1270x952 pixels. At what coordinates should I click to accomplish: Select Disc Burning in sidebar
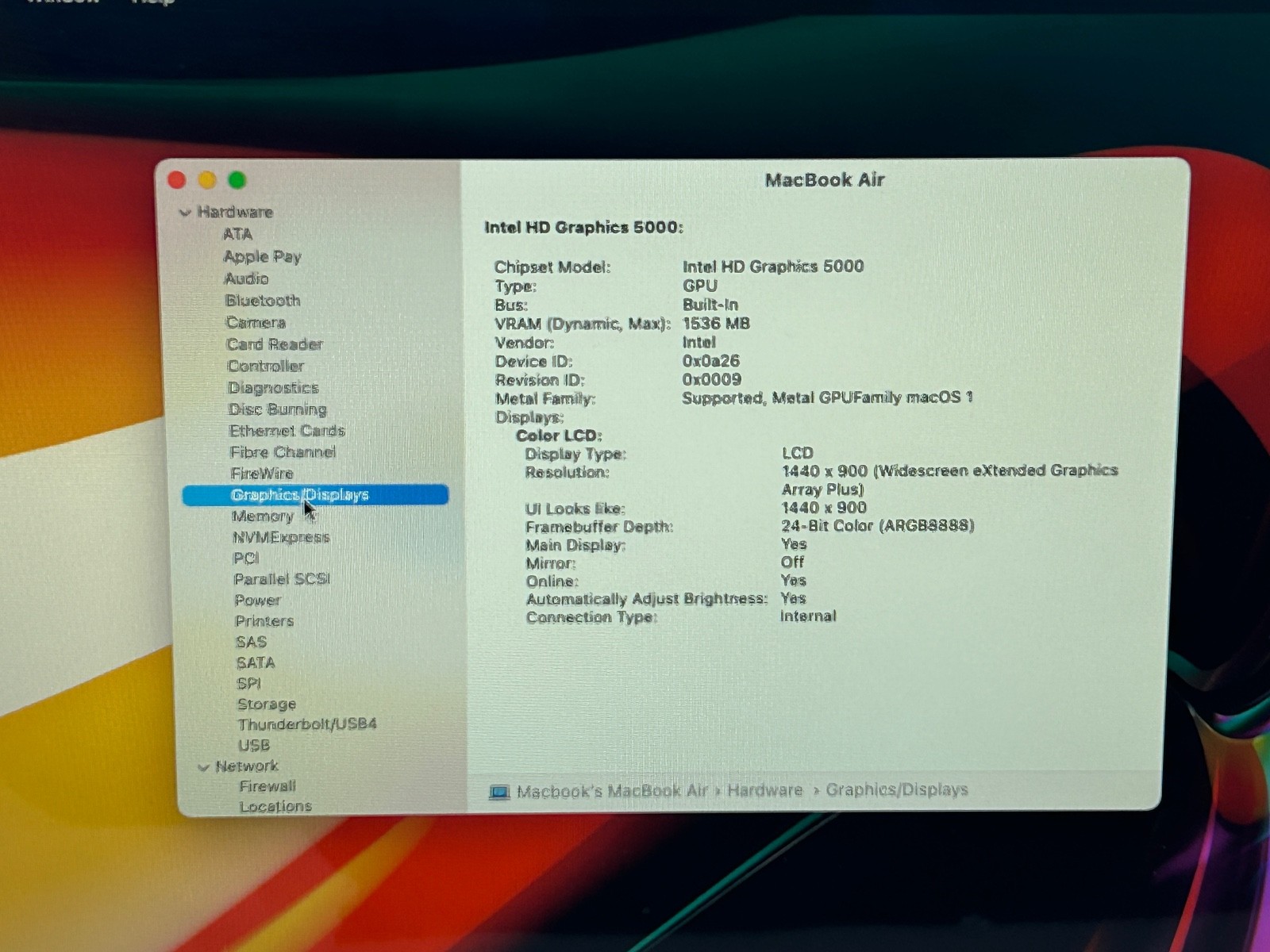278,409
